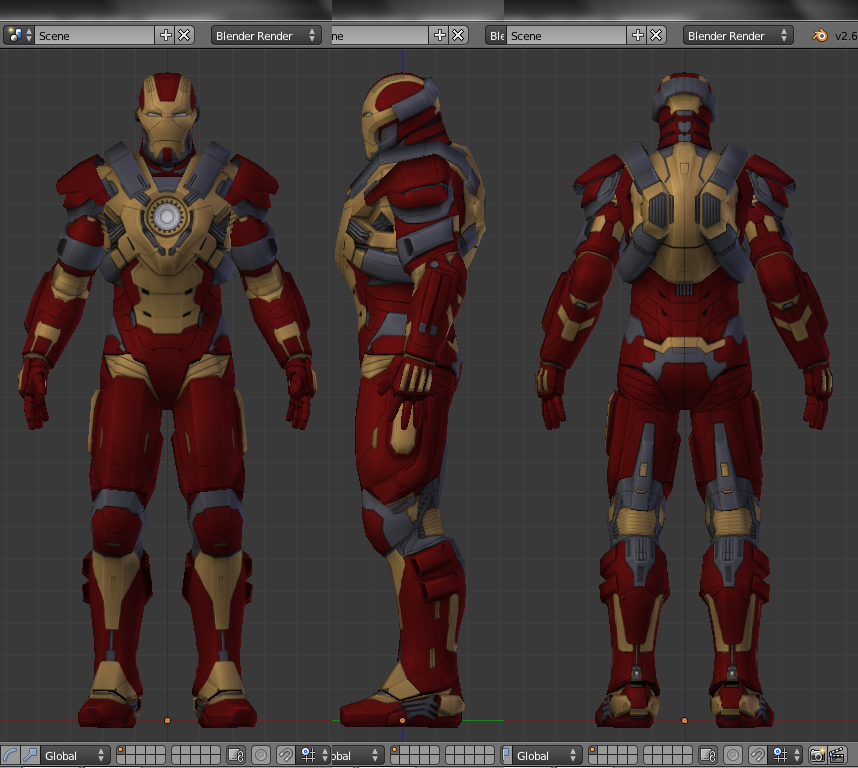Open the Global orientation dropdown in side view

[x=357, y=755]
